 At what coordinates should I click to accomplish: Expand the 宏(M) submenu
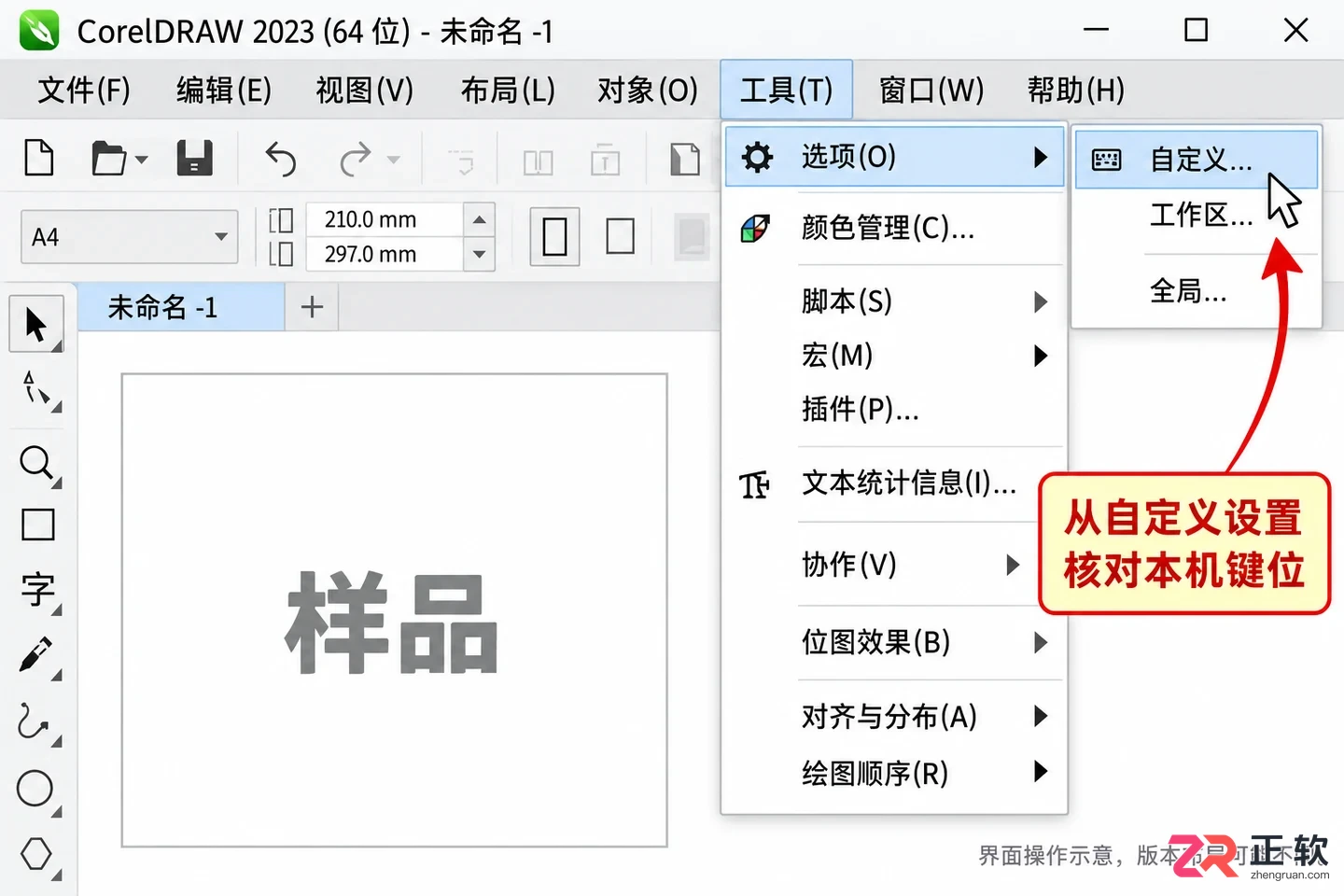[1041, 356]
